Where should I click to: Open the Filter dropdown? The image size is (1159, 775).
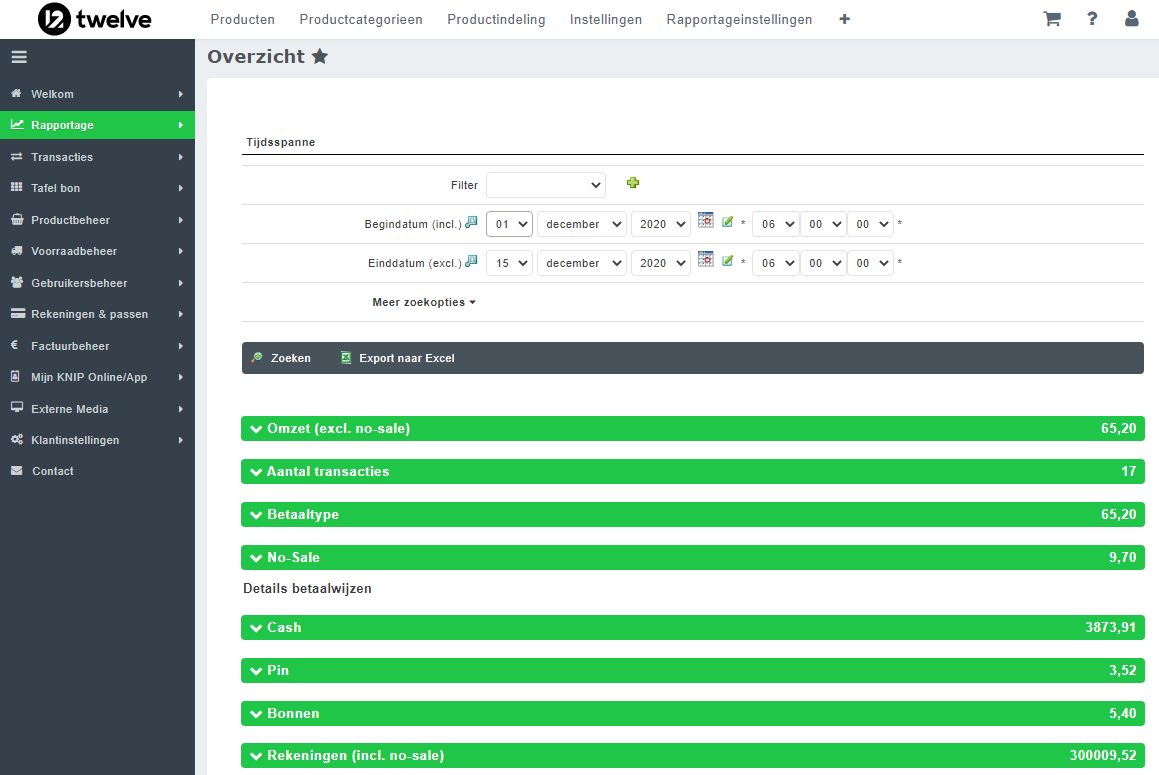546,185
